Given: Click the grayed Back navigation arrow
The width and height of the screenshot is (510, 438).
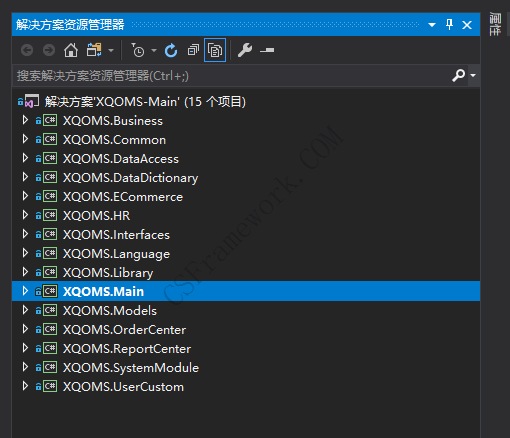Looking at the screenshot, I should [x=27, y=50].
